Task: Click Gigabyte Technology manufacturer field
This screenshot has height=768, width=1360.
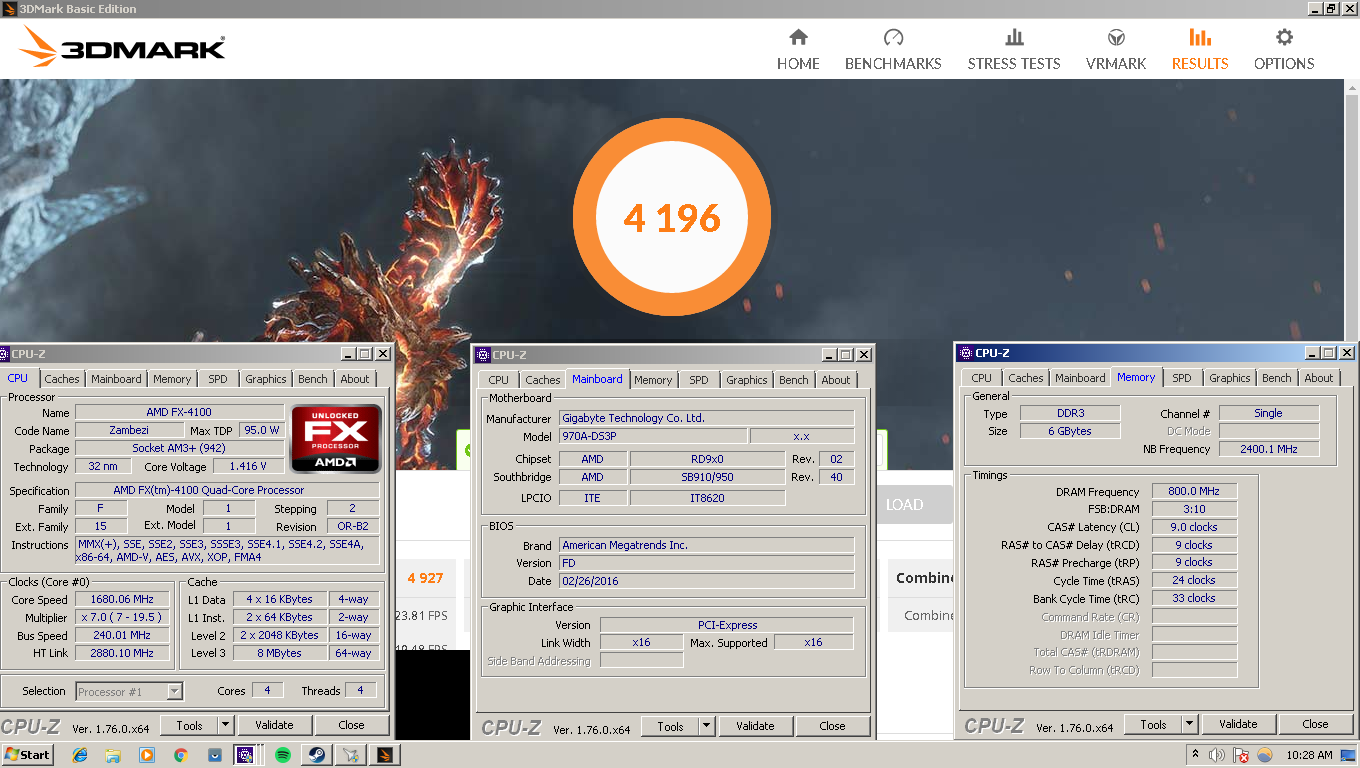Action: tap(706, 418)
